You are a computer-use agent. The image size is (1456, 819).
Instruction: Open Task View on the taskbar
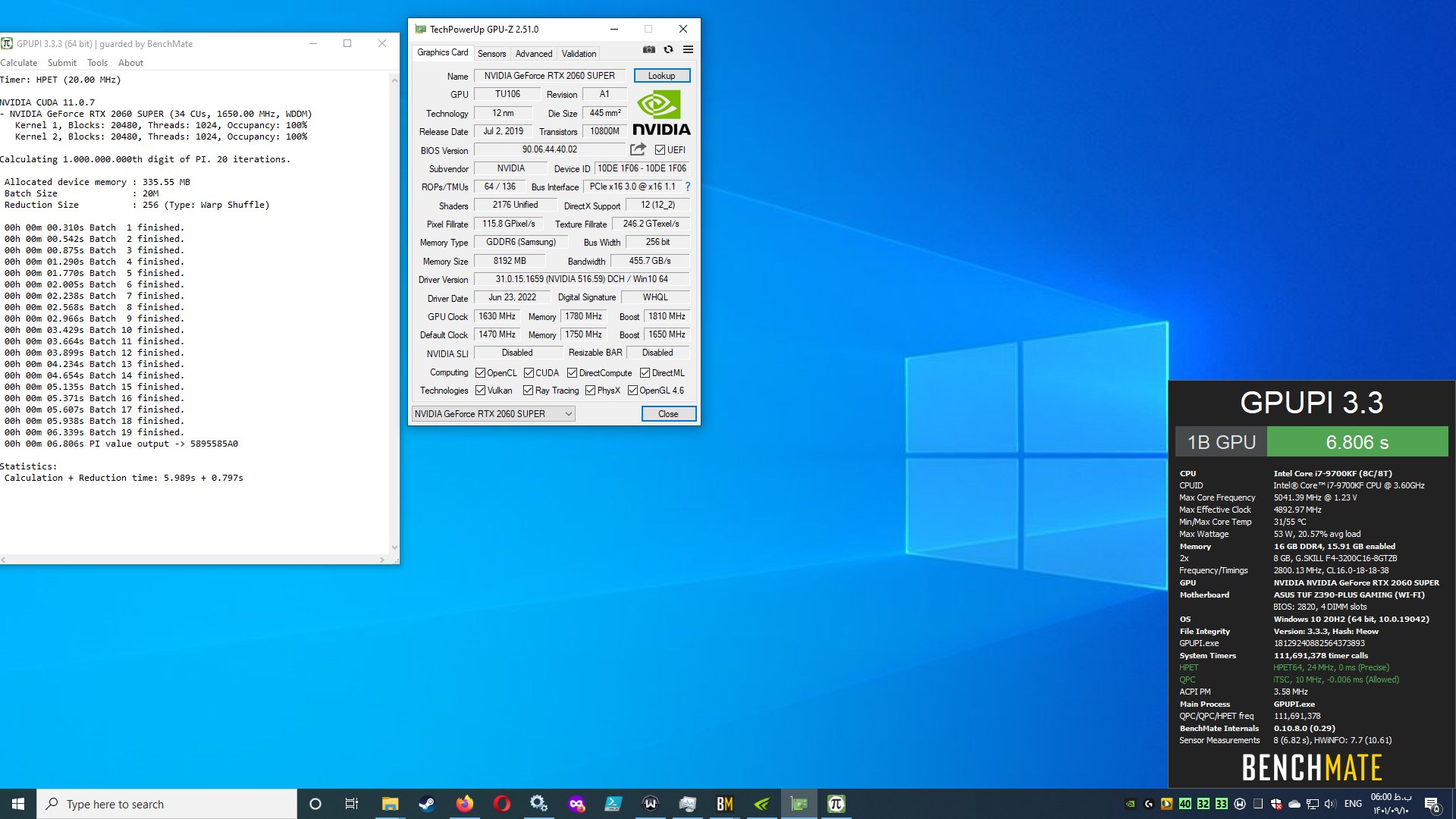(352, 804)
